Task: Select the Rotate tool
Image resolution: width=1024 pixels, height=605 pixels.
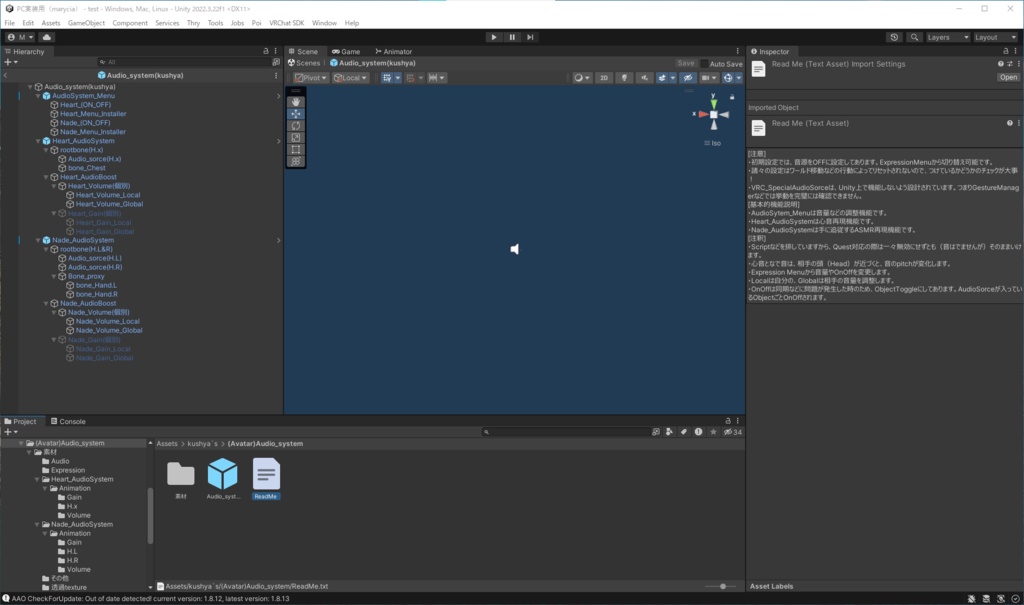Action: [296, 125]
